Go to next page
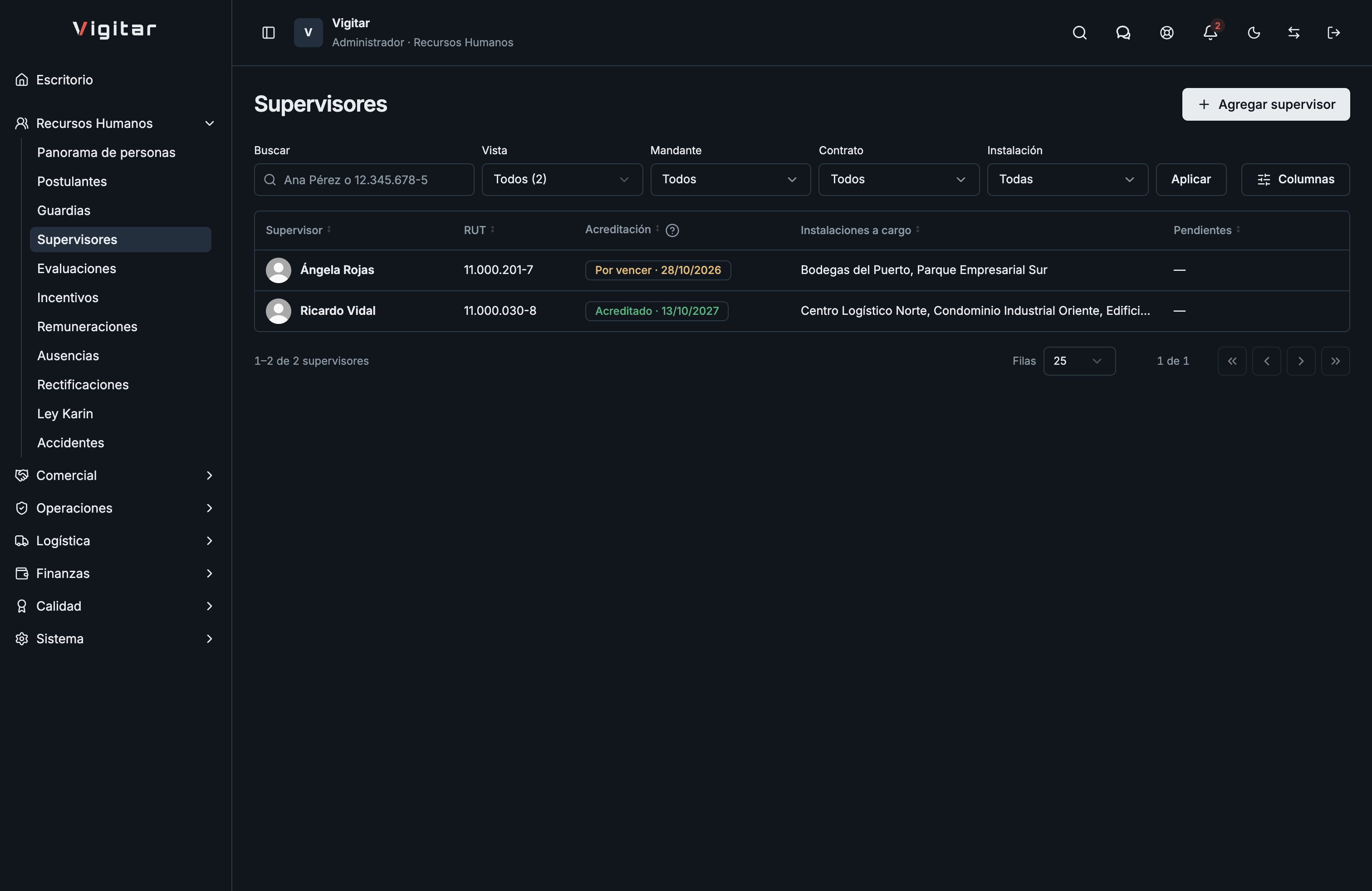The height and width of the screenshot is (891, 1372). tap(1301, 361)
